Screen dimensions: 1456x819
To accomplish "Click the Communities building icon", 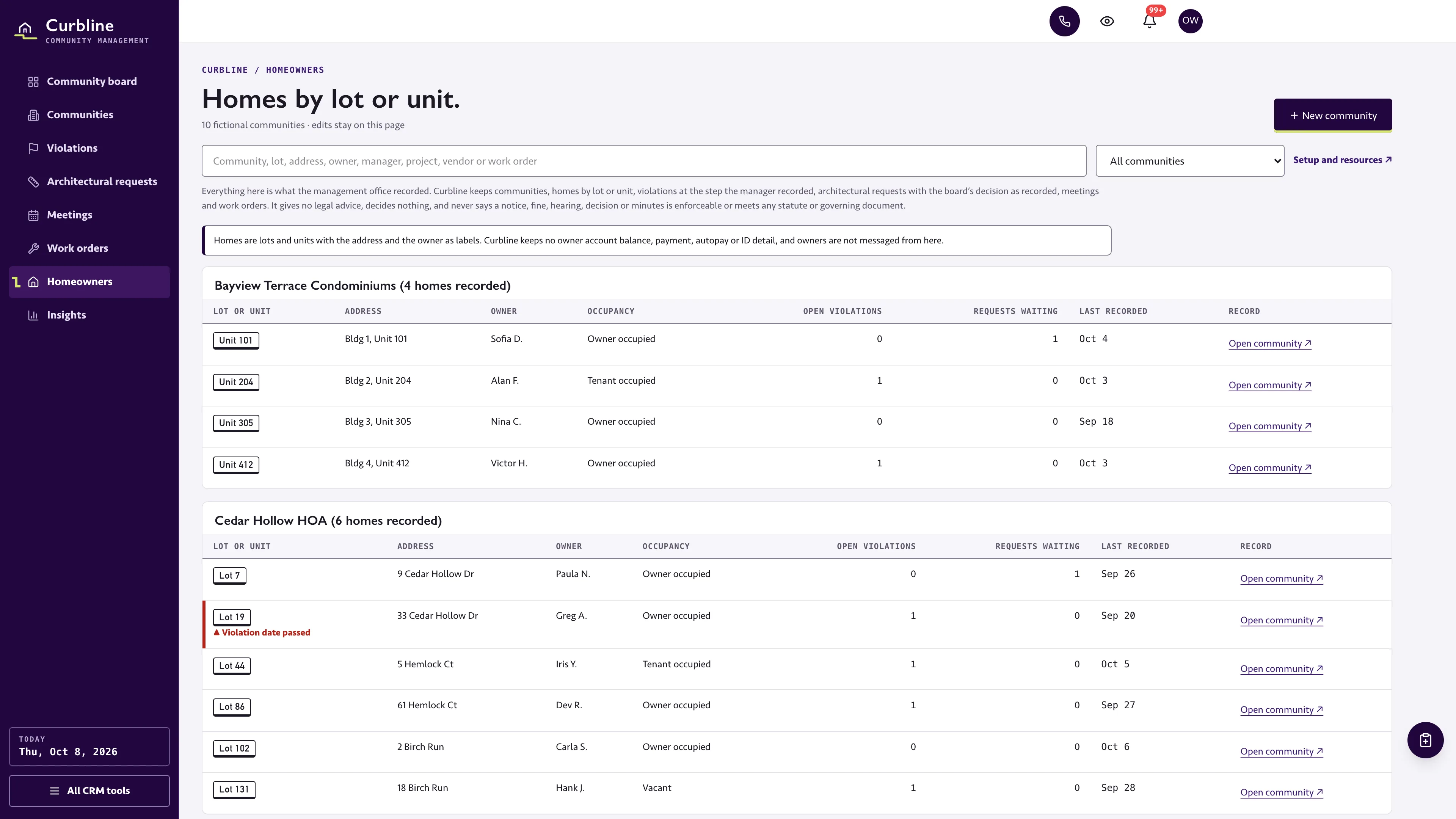I will click(33, 115).
